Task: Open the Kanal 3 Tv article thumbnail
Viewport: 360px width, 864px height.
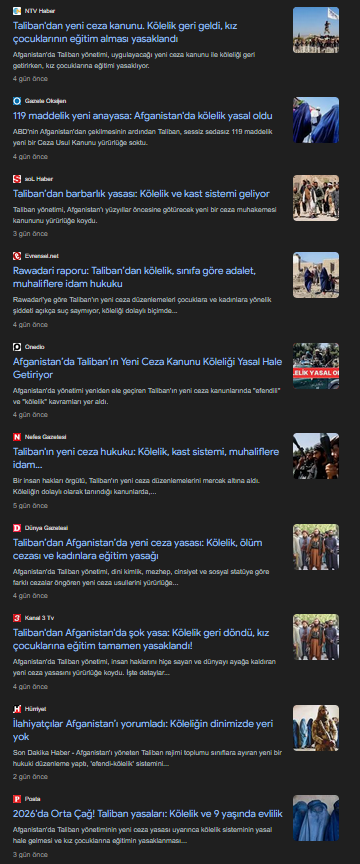Action: (x=316, y=637)
